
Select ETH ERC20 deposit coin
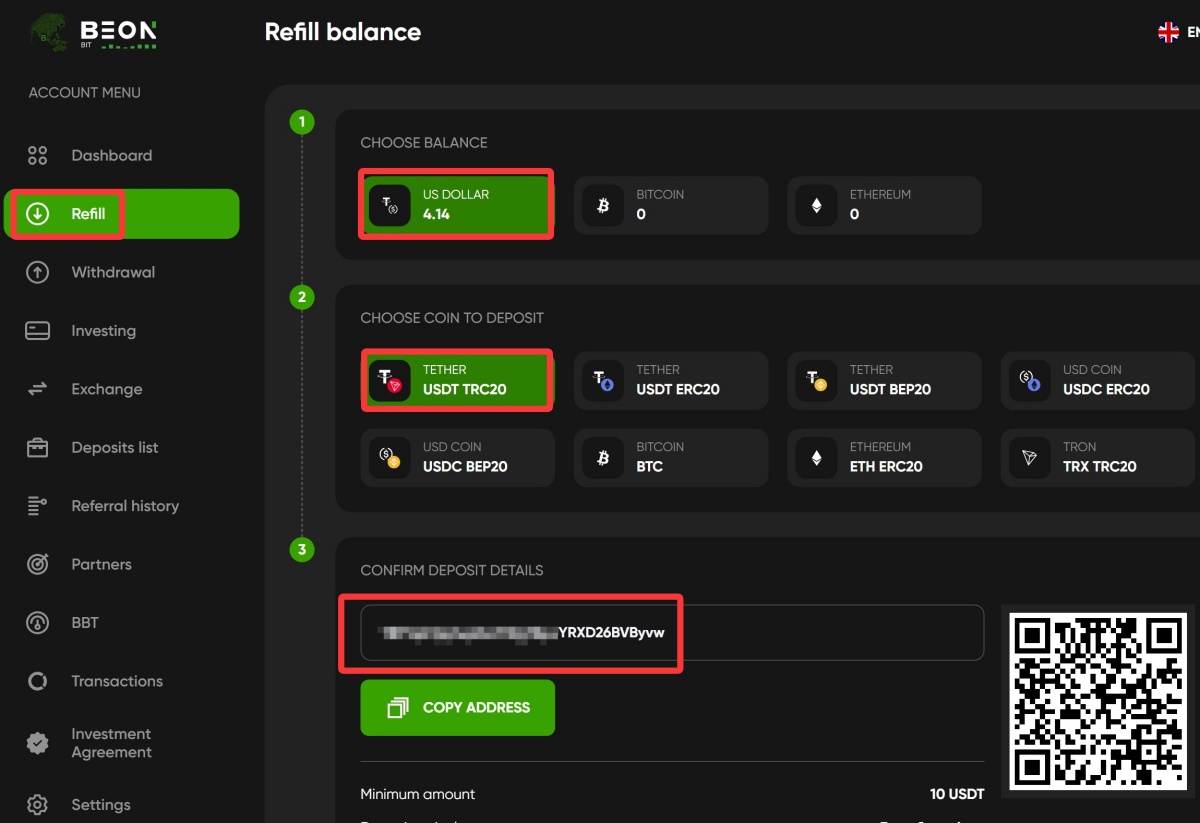884,458
